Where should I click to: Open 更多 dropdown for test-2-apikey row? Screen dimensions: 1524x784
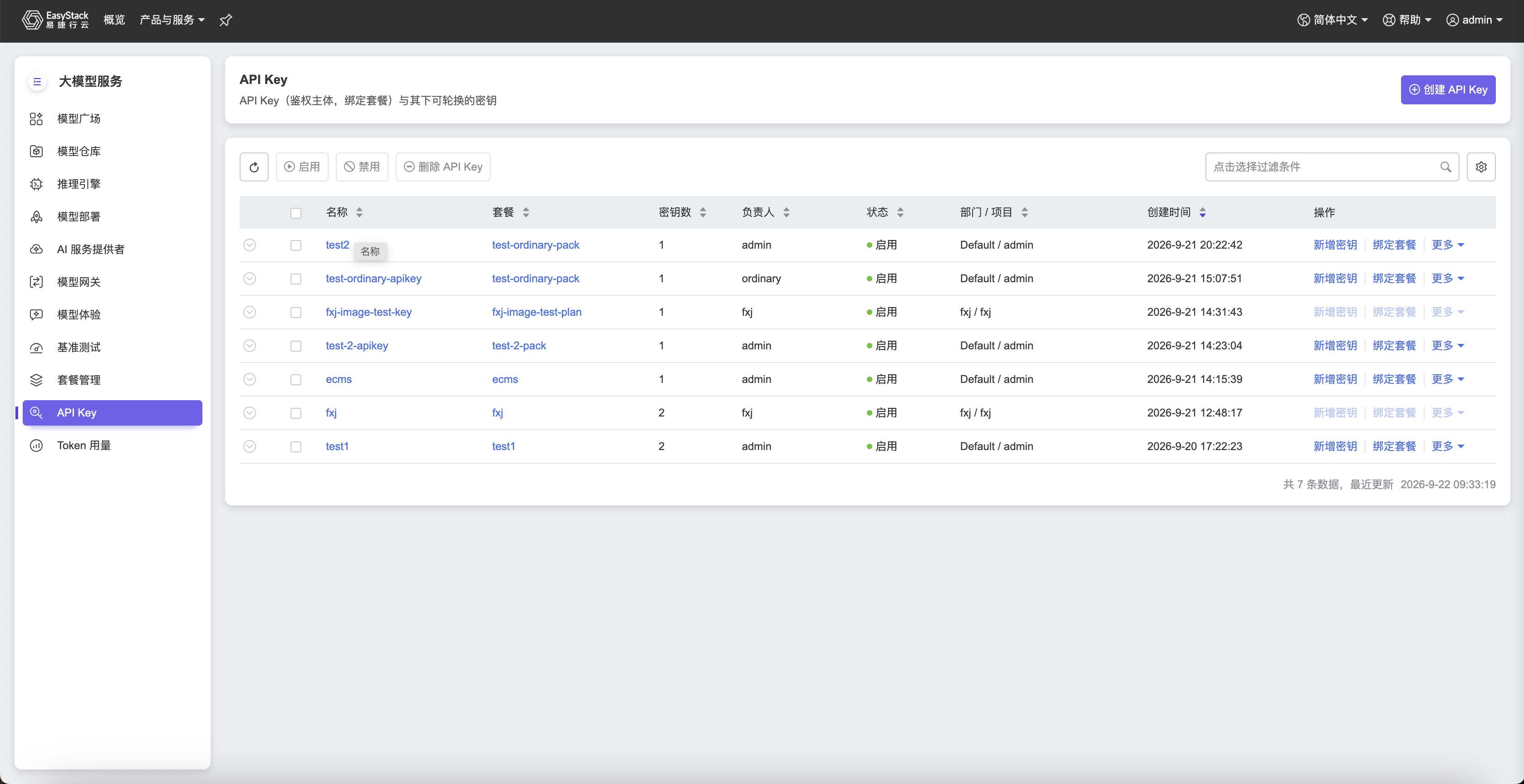(x=1447, y=345)
